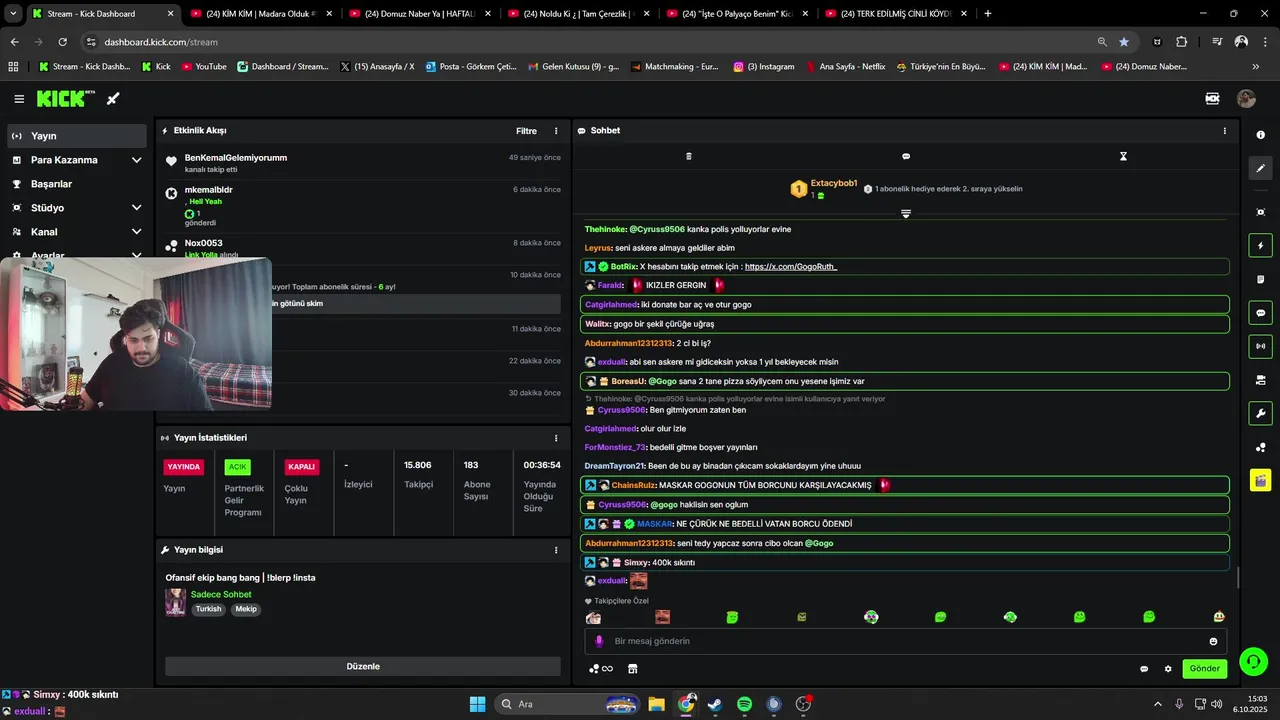
Task: Open File Explorer from the taskbar
Action: coord(656,704)
